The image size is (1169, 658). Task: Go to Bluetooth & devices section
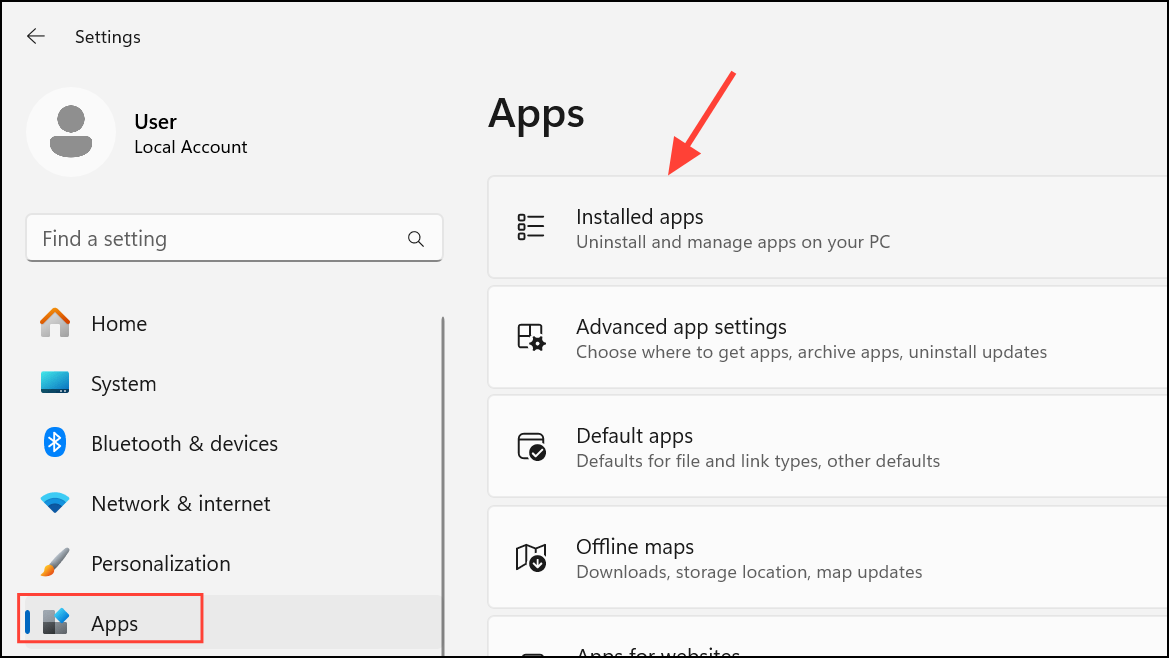(x=184, y=444)
